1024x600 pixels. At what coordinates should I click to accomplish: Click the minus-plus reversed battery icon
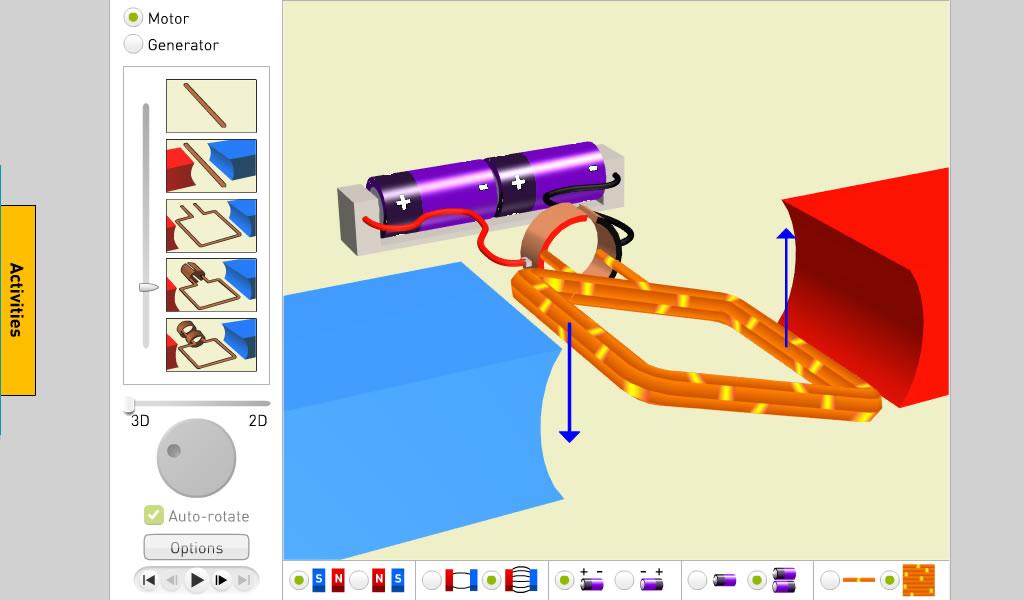click(652, 580)
